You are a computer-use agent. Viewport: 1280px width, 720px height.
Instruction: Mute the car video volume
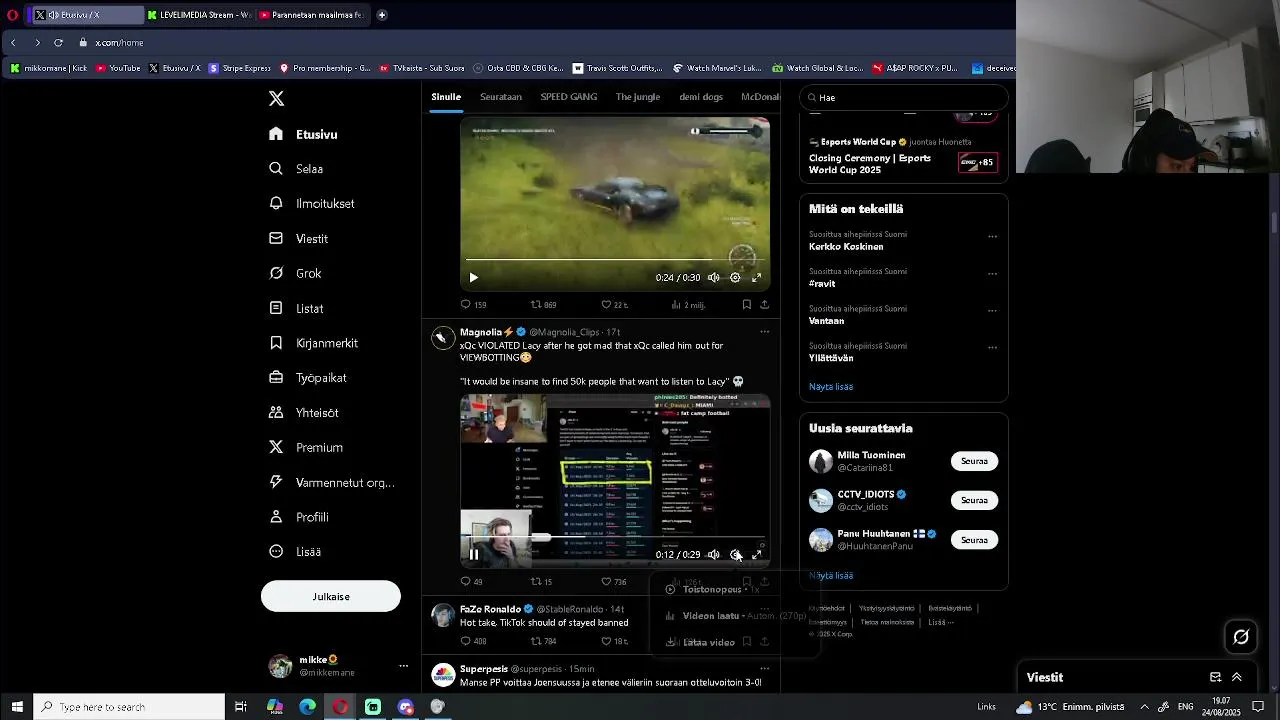(x=714, y=278)
